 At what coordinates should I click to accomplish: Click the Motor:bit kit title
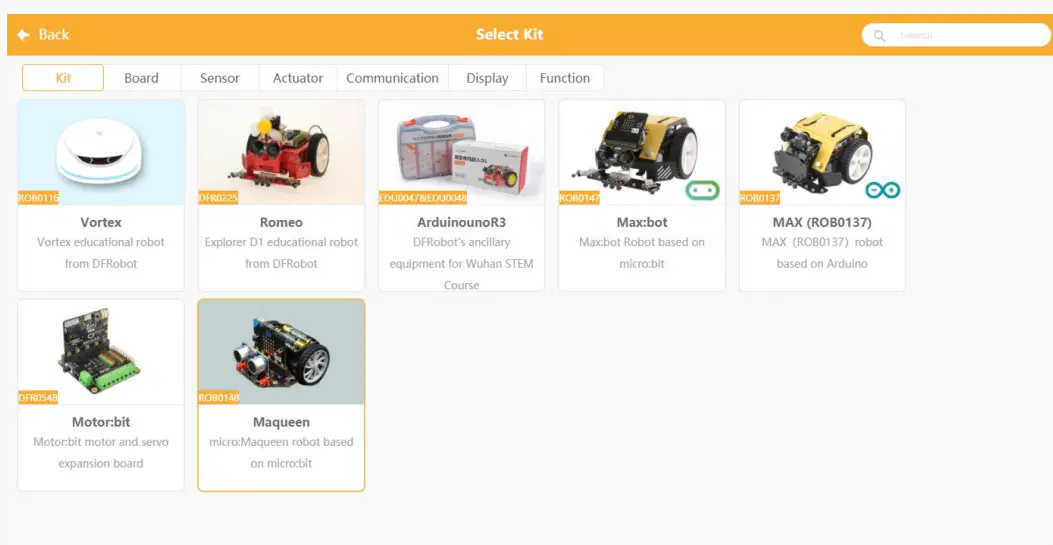tap(101, 422)
